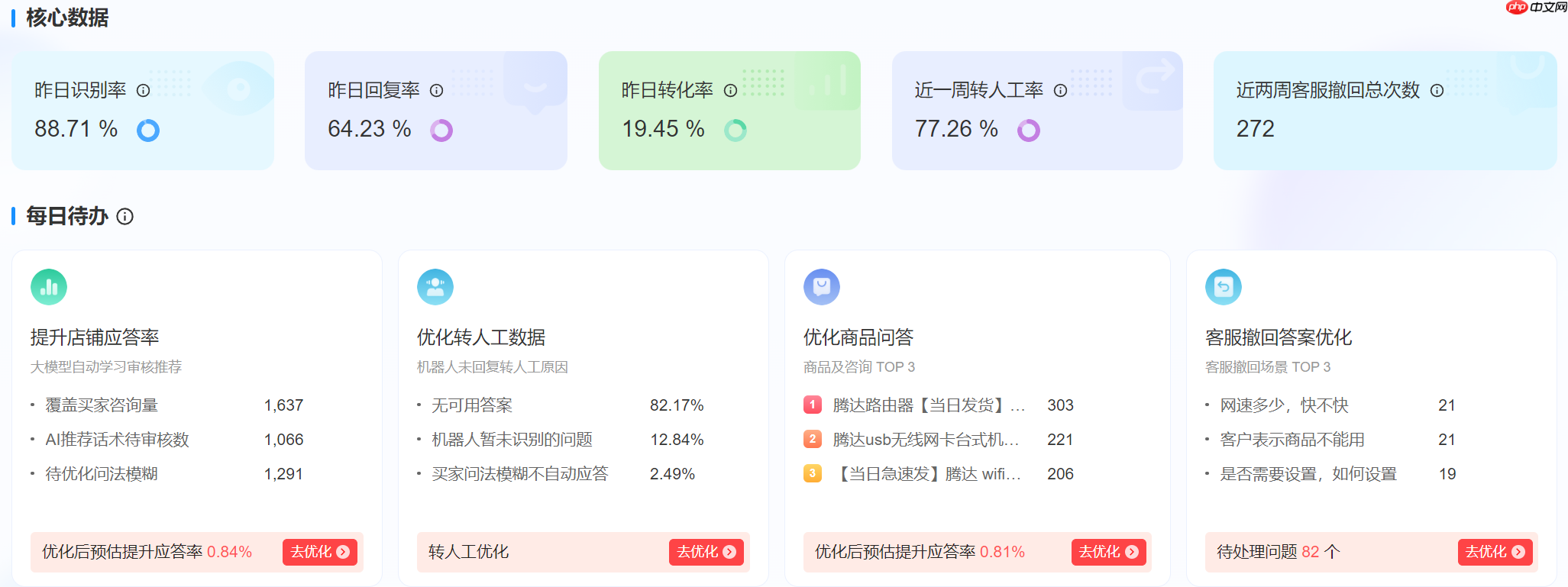Click 去优化 button on 提升店铺应答率 card
This screenshot has width=1568, height=587.
pyautogui.click(x=320, y=552)
